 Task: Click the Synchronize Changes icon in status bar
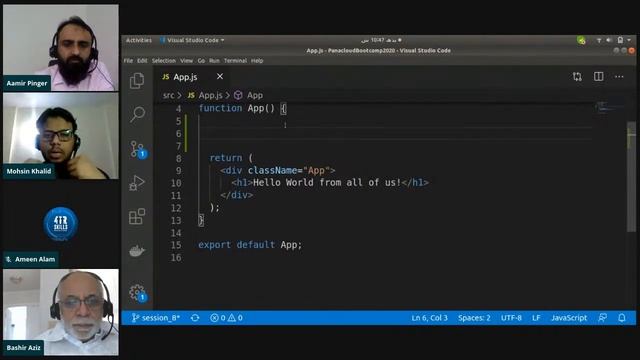click(195, 318)
